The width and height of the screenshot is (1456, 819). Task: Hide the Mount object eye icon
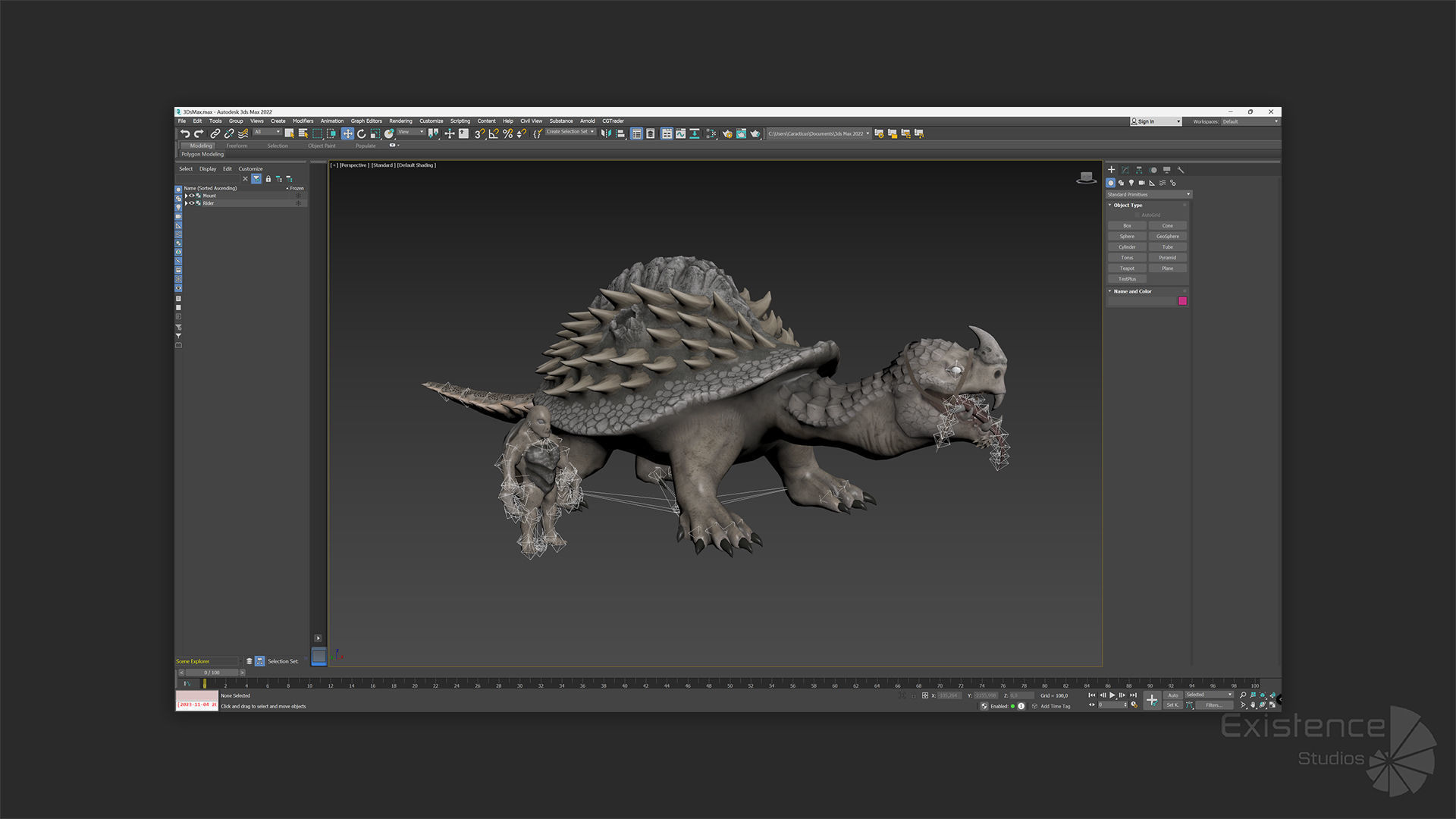tap(192, 196)
